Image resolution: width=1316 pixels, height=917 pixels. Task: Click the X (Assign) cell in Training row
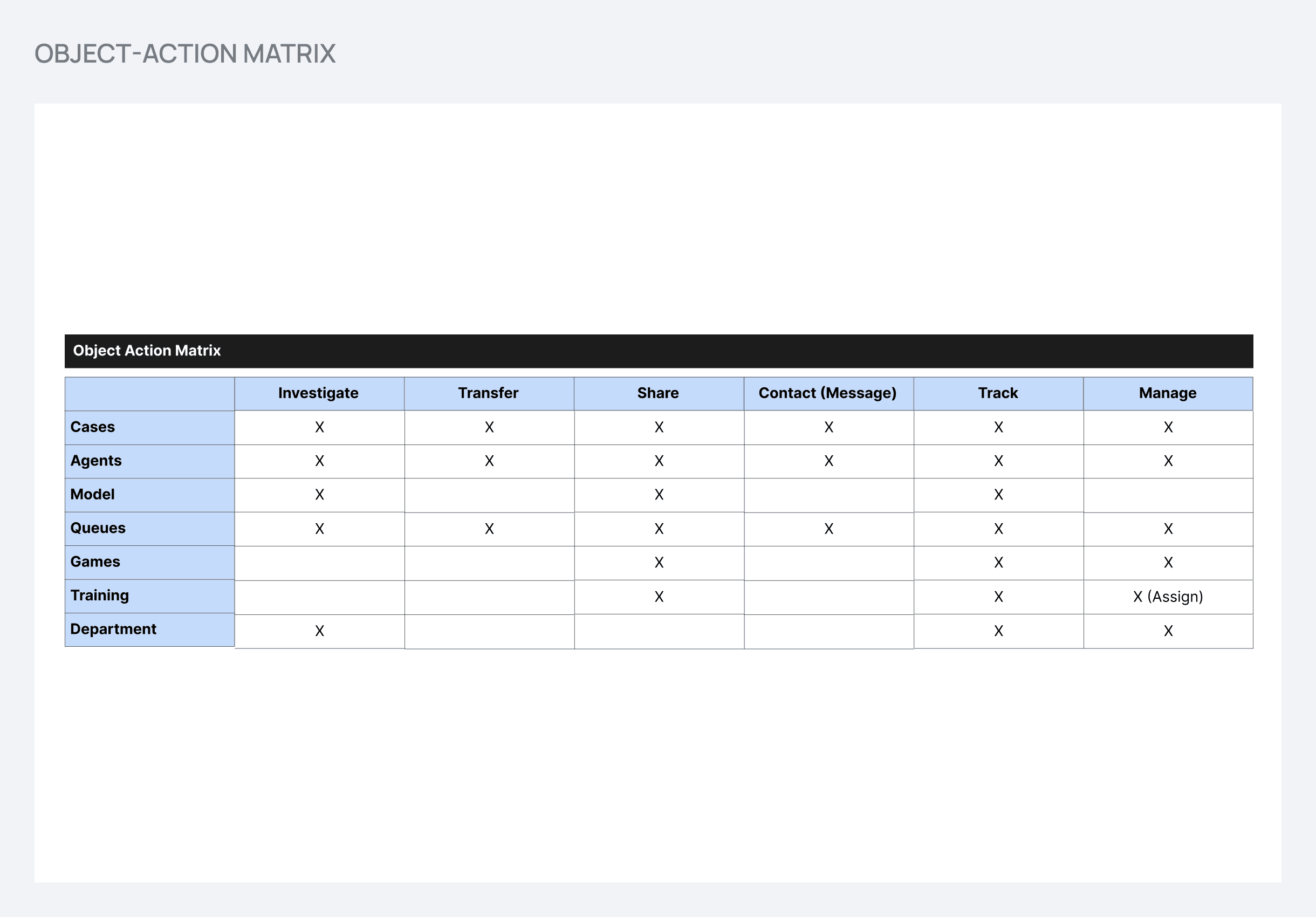(1168, 597)
